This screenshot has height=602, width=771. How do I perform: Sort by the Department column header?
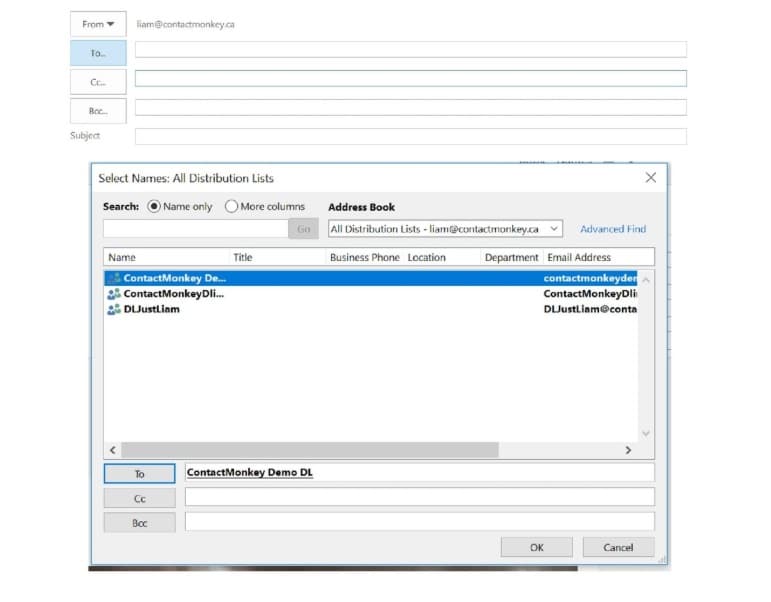pos(511,257)
